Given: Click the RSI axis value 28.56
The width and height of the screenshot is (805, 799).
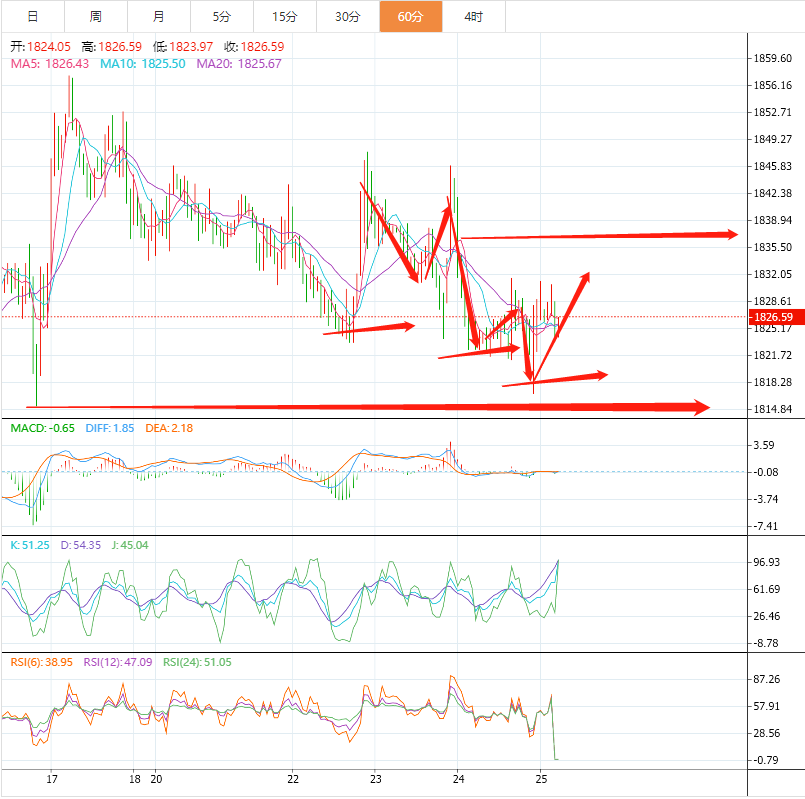Looking at the screenshot, I should pos(766,733).
